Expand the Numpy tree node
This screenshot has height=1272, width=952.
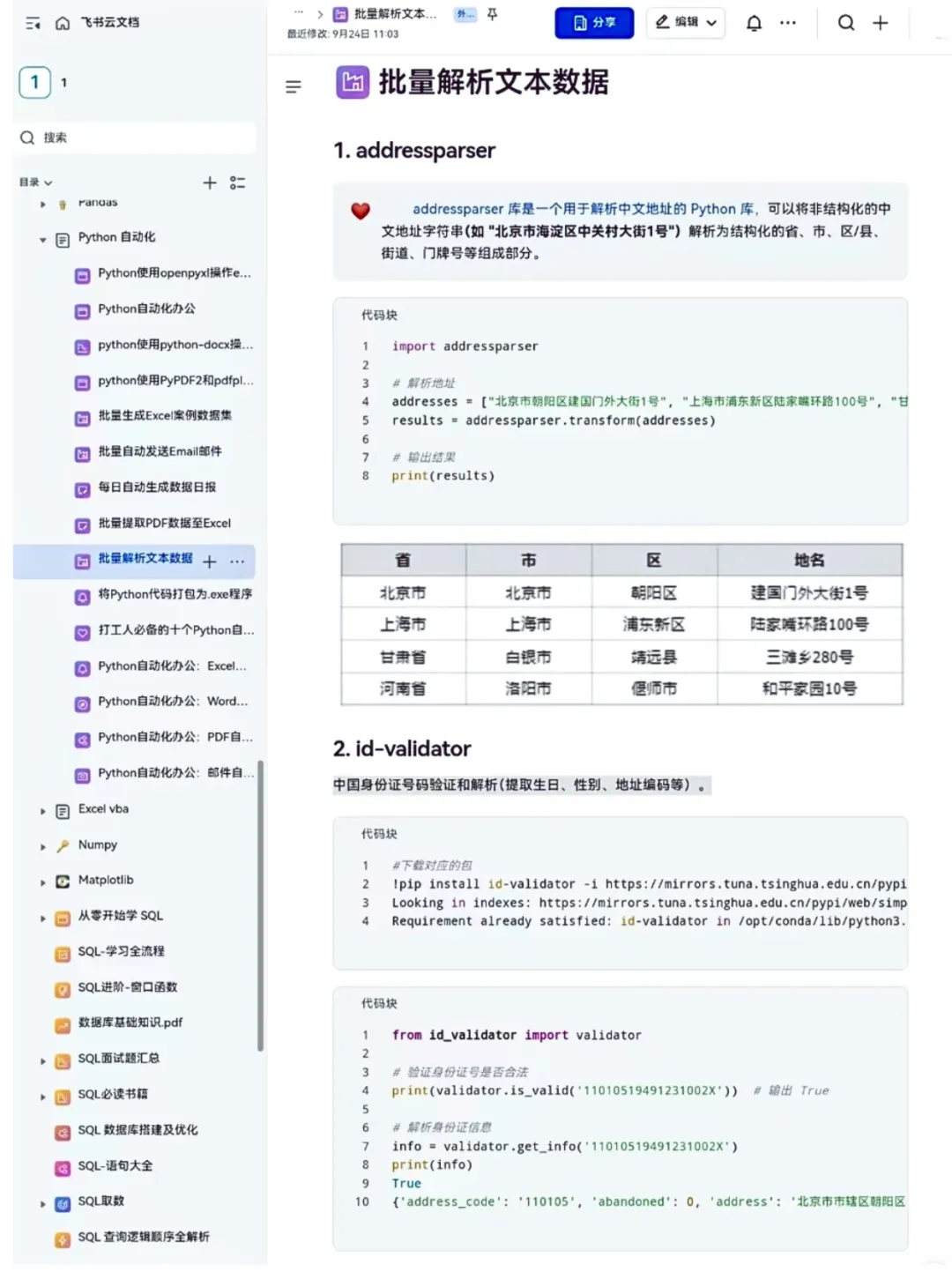[42, 846]
